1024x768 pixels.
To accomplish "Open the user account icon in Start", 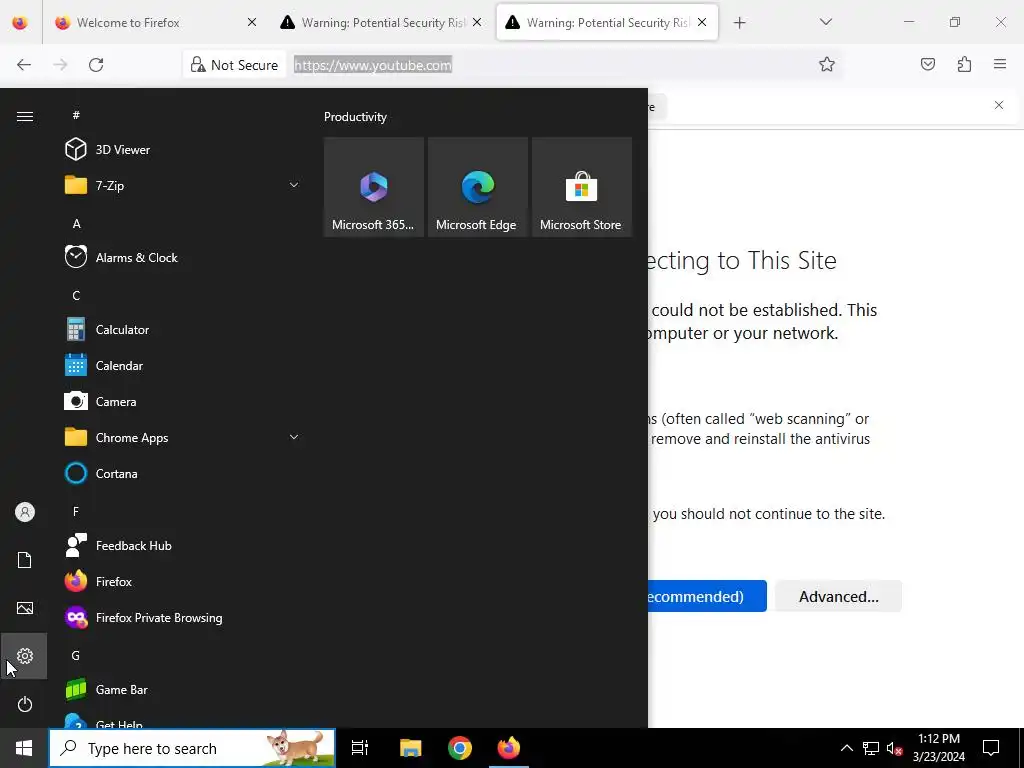I will tap(25, 512).
